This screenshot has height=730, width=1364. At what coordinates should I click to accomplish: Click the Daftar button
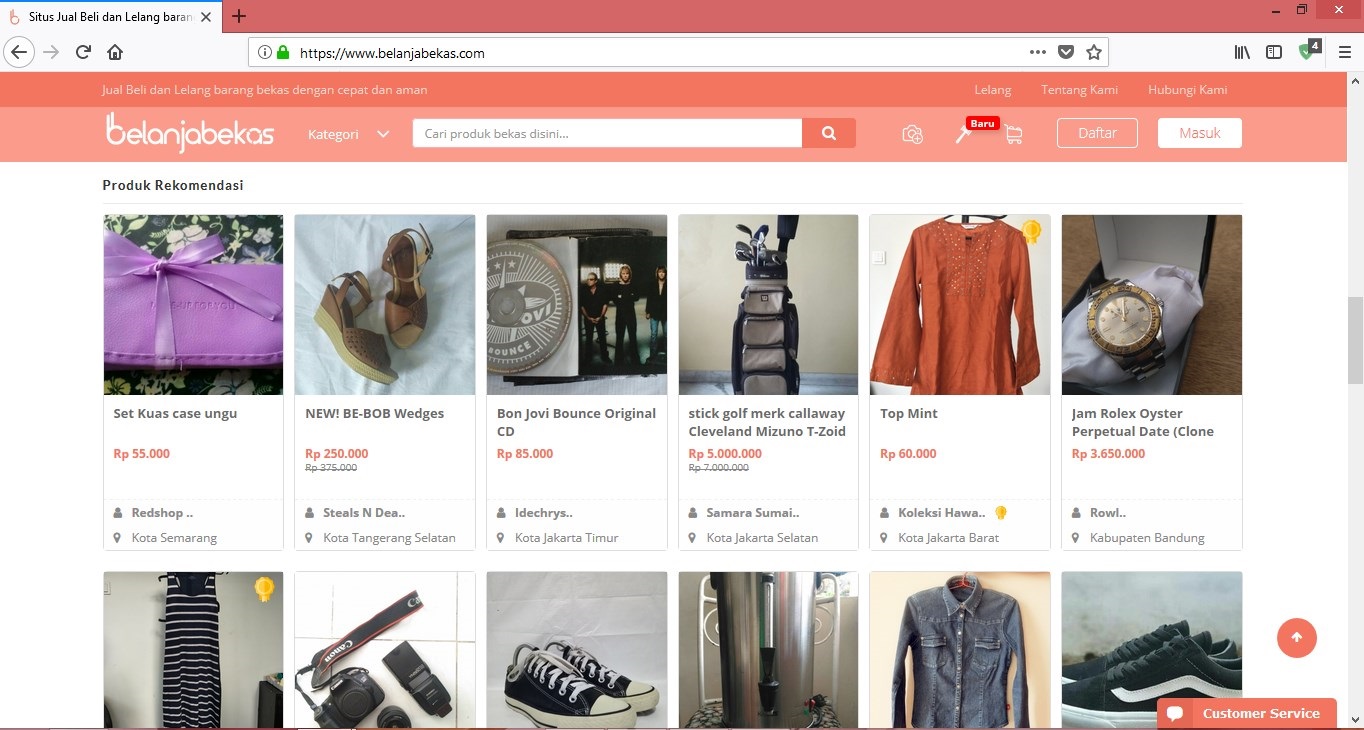click(1097, 133)
